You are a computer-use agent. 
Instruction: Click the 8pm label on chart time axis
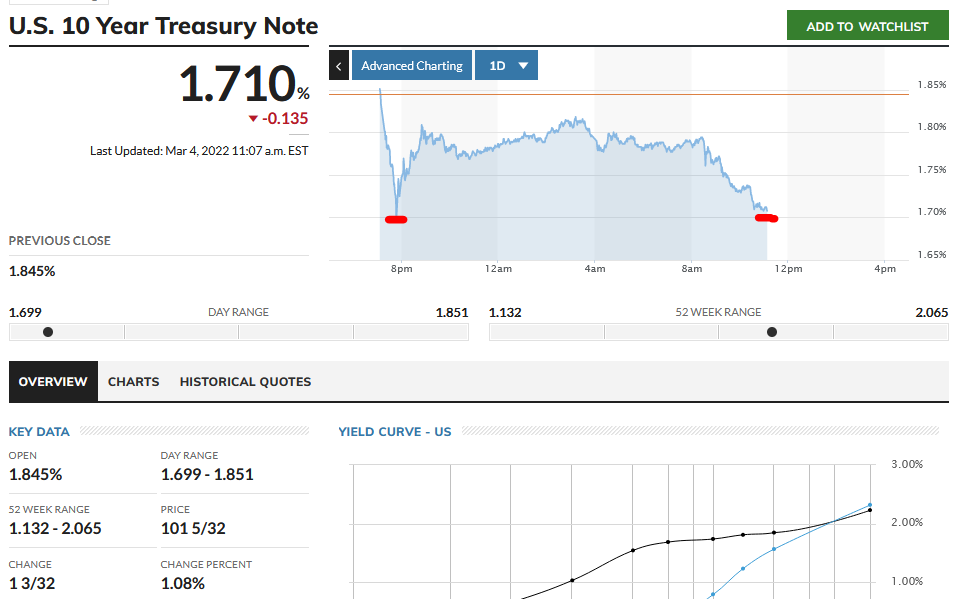[x=402, y=269]
